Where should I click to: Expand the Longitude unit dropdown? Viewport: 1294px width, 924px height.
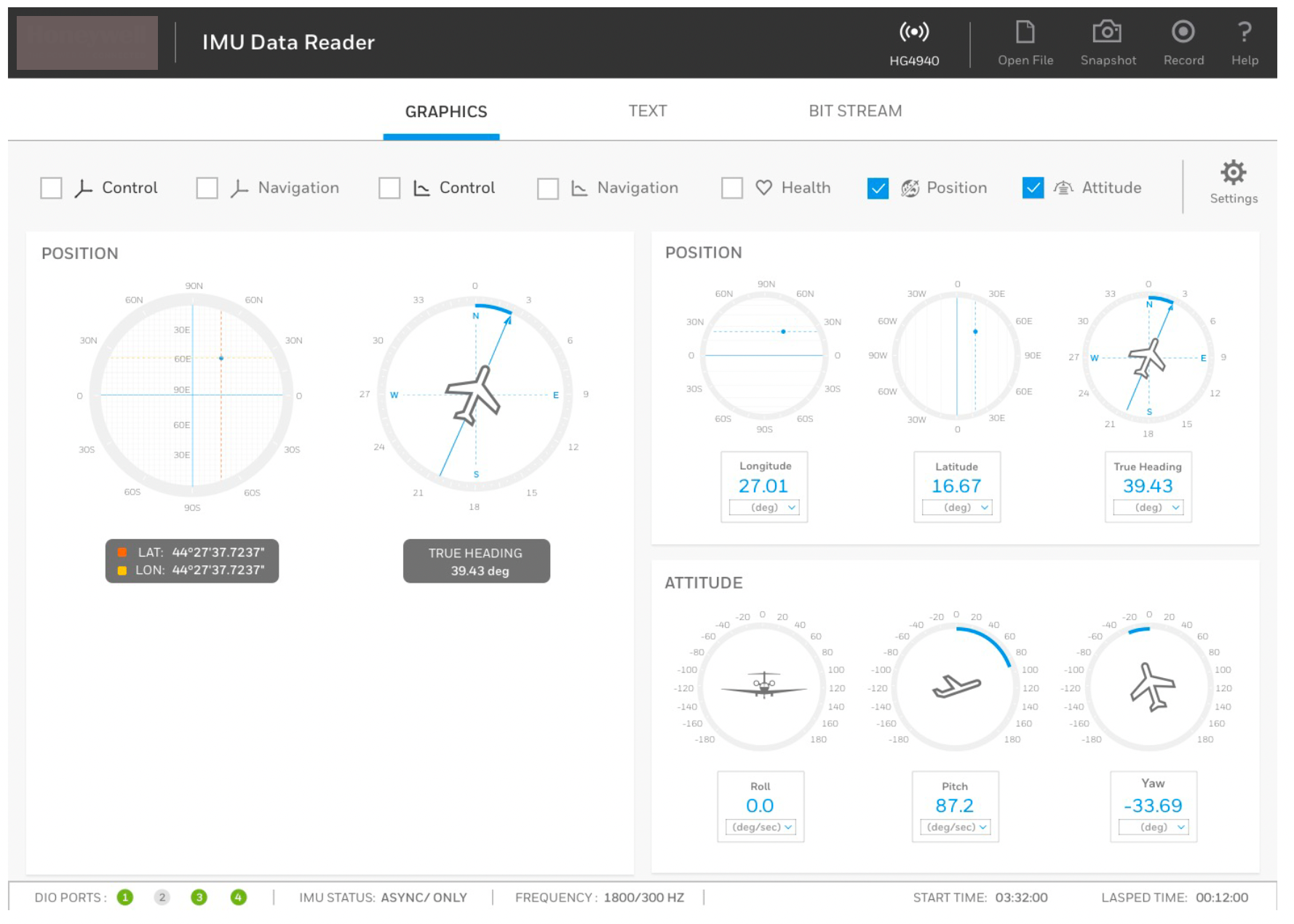click(764, 508)
